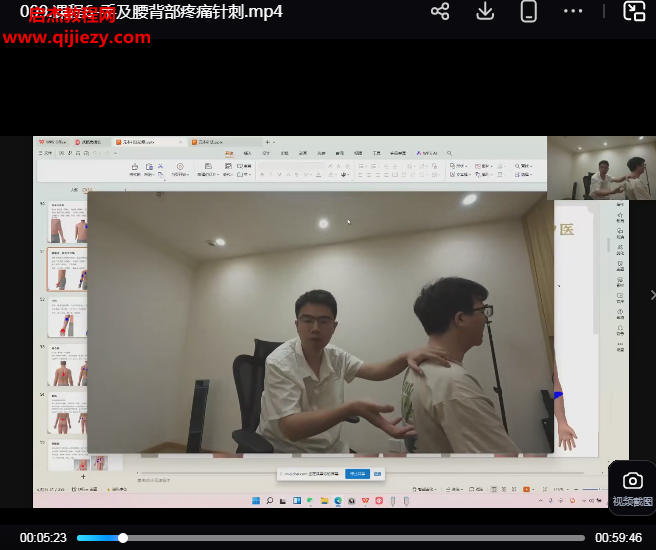The width and height of the screenshot is (656, 550).
Task: Open the dropdown beside new tab plus
Action: click(x=274, y=142)
